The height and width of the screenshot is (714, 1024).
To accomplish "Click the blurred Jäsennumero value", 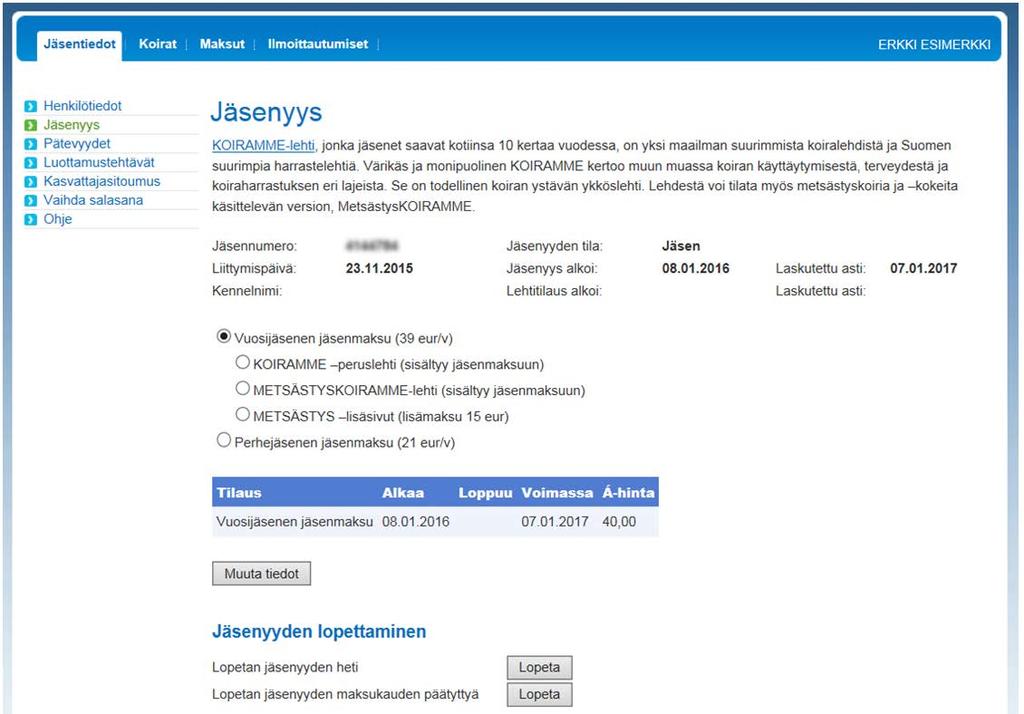I will click(x=372, y=246).
